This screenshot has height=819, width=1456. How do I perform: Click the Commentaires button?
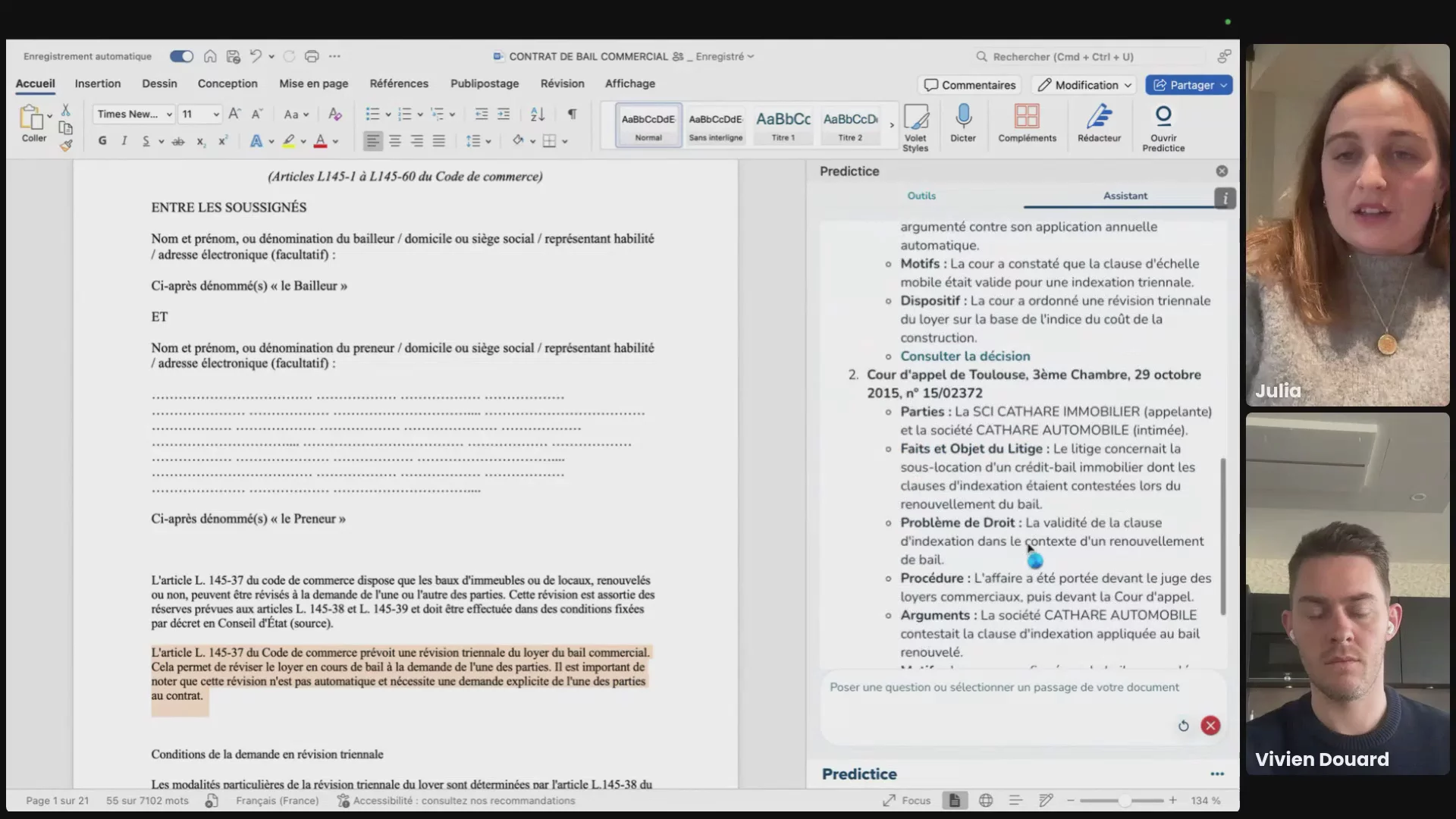969,85
